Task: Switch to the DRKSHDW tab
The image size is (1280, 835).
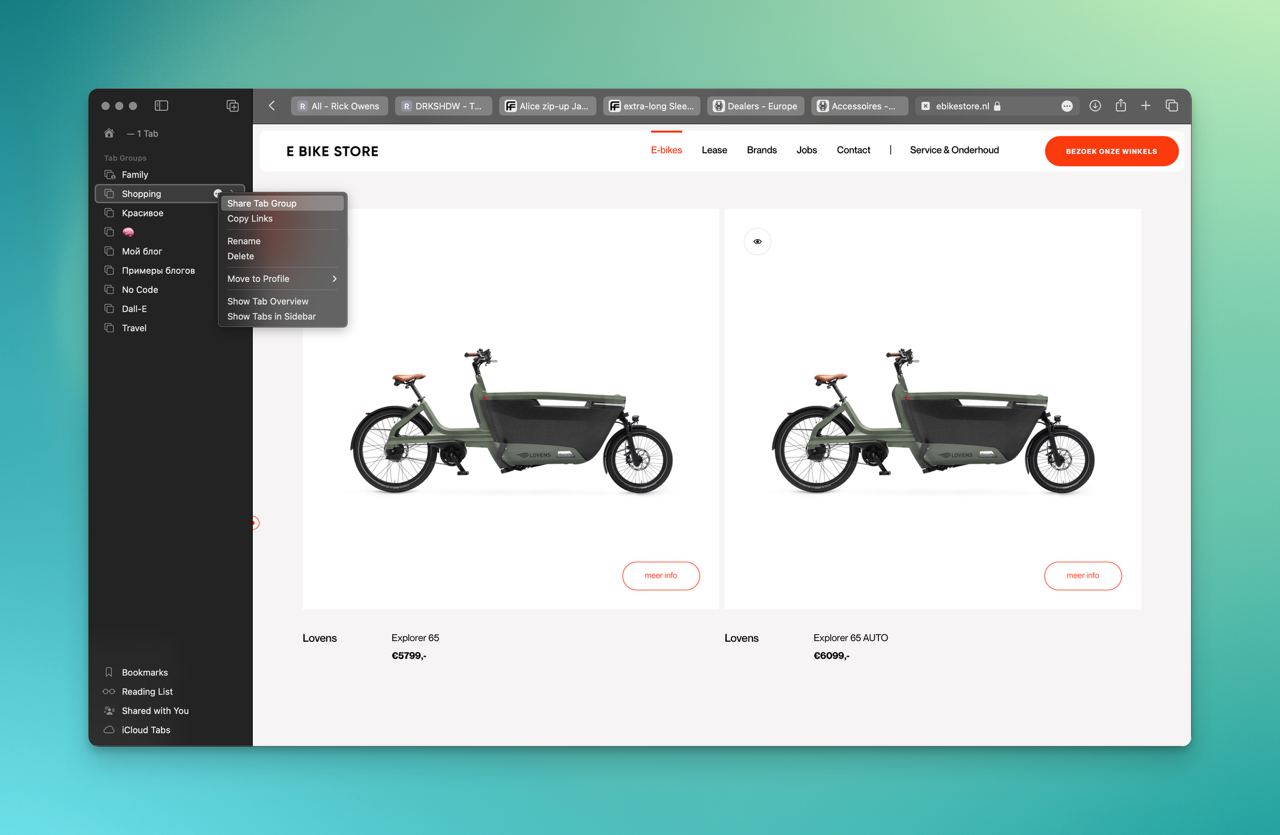Action: [x=443, y=106]
